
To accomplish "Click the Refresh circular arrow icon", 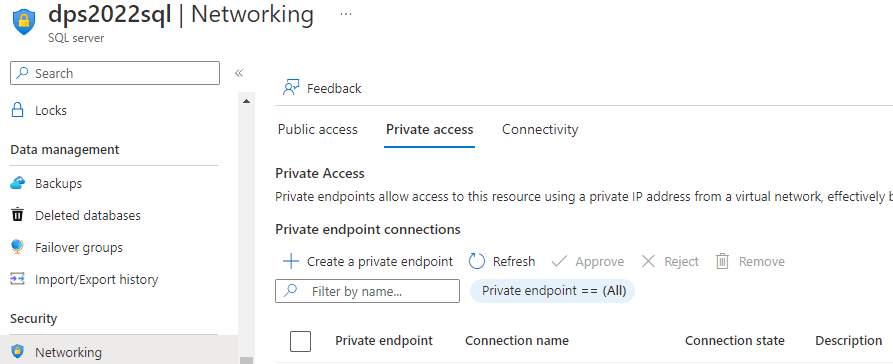I will pyautogui.click(x=477, y=261).
